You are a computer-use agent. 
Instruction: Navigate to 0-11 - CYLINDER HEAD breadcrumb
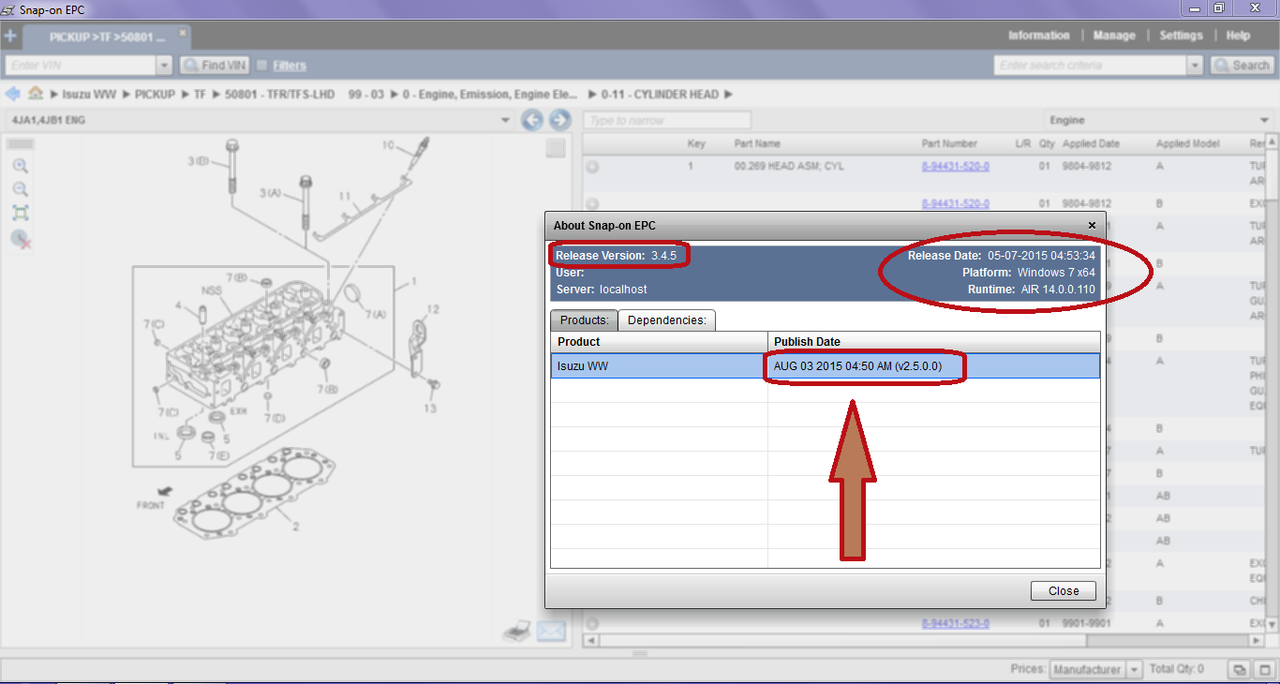[660, 95]
